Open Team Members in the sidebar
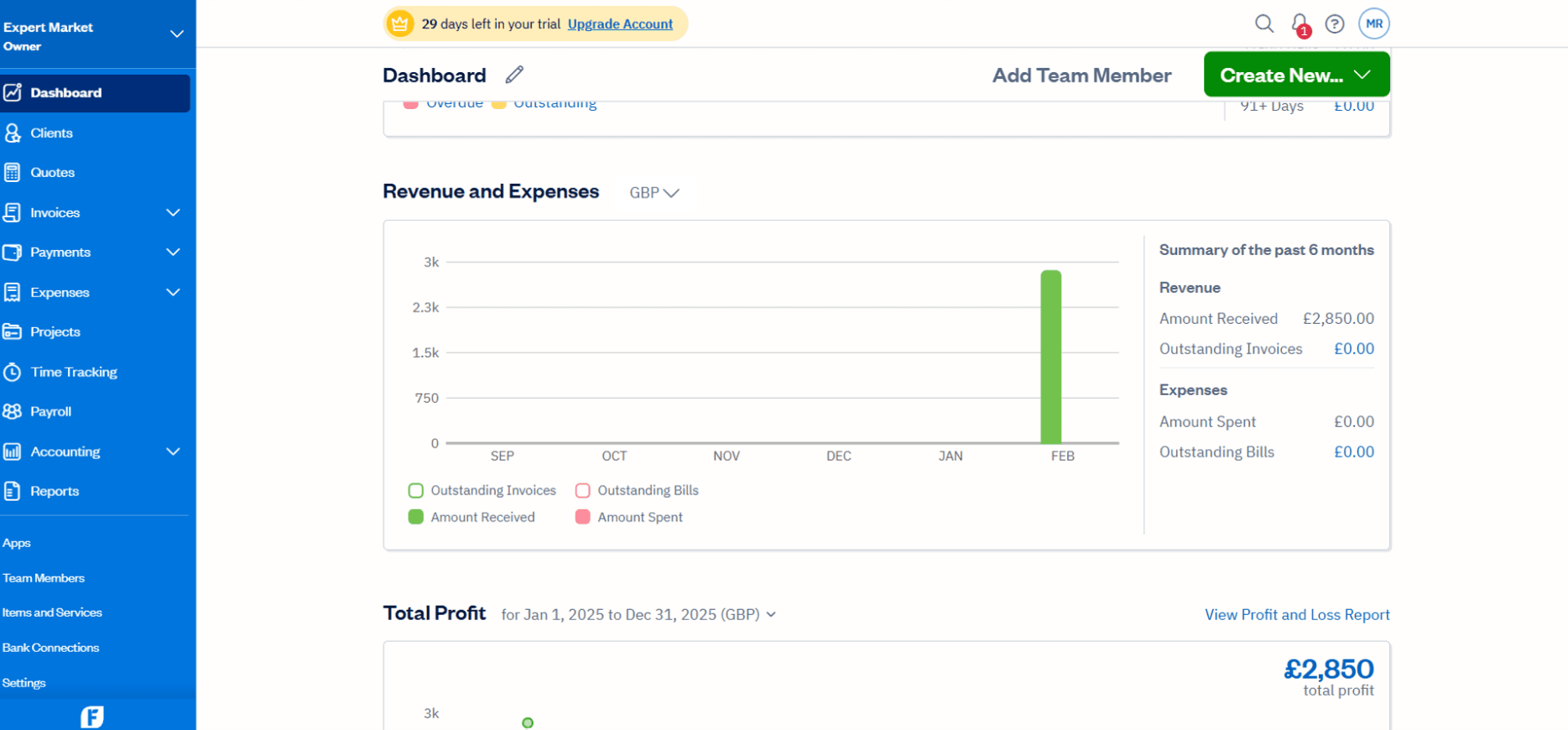Screen dimensions: 1568x730 point(44,578)
